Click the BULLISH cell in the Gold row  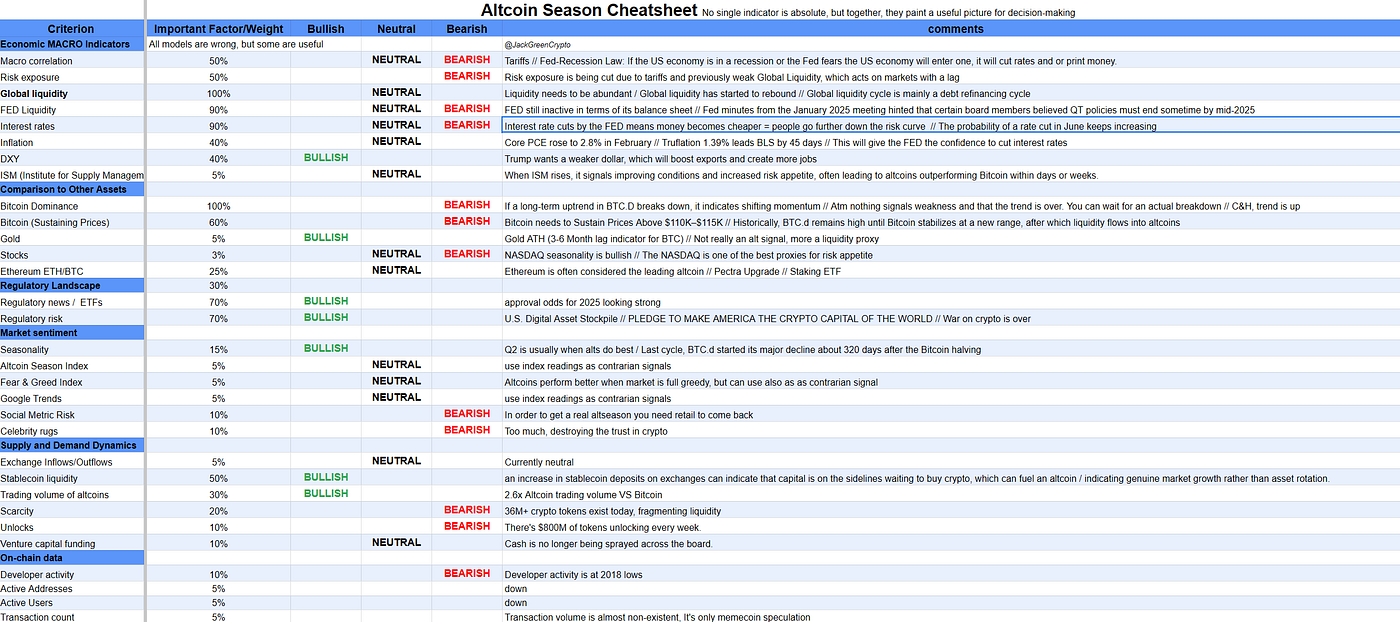pos(326,238)
